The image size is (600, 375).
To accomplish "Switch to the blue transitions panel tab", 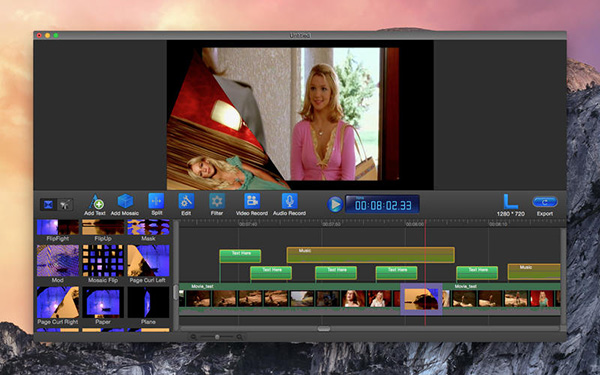I will (49, 205).
